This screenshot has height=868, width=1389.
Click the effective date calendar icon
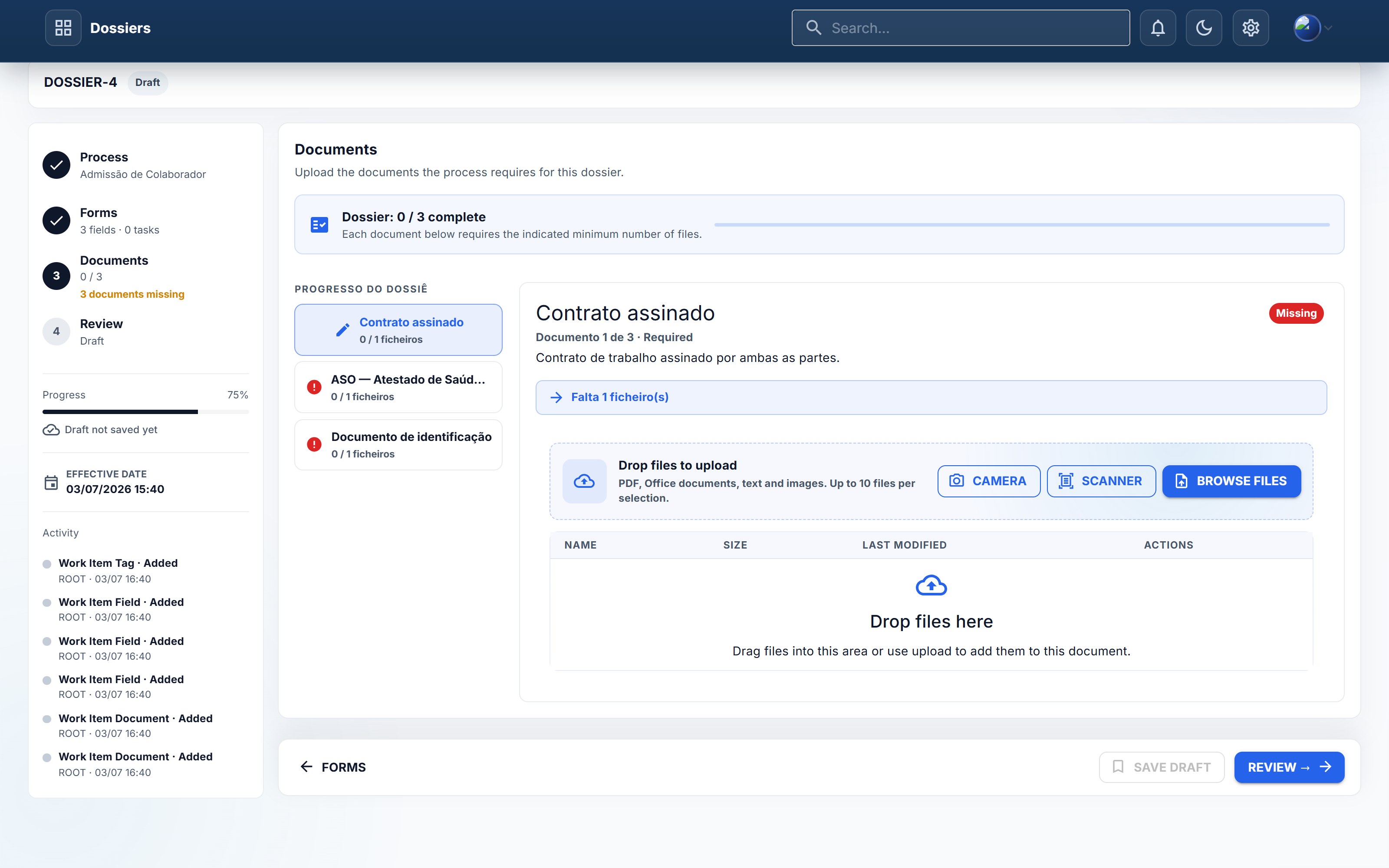coord(51,482)
